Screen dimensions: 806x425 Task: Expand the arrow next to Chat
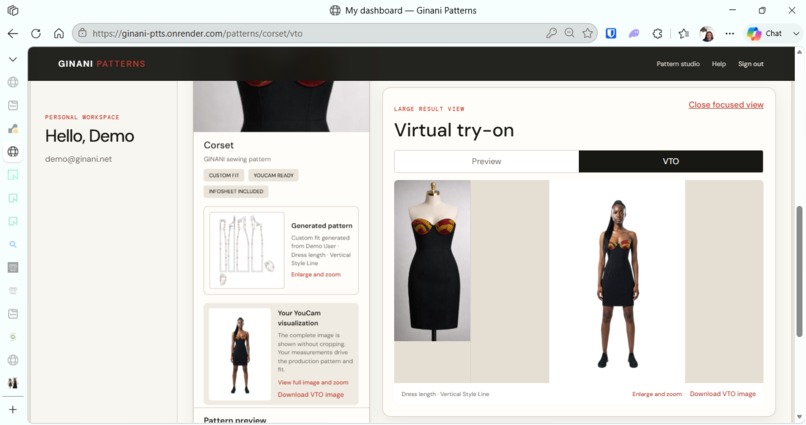click(796, 33)
